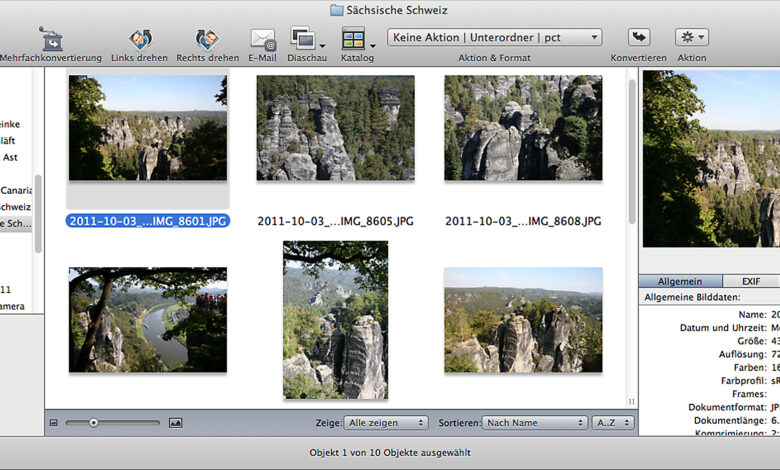
Task: Select the highlighted sidebar folder 'e Sch...'
Action: pyautogui.click(x=16, y=223)
